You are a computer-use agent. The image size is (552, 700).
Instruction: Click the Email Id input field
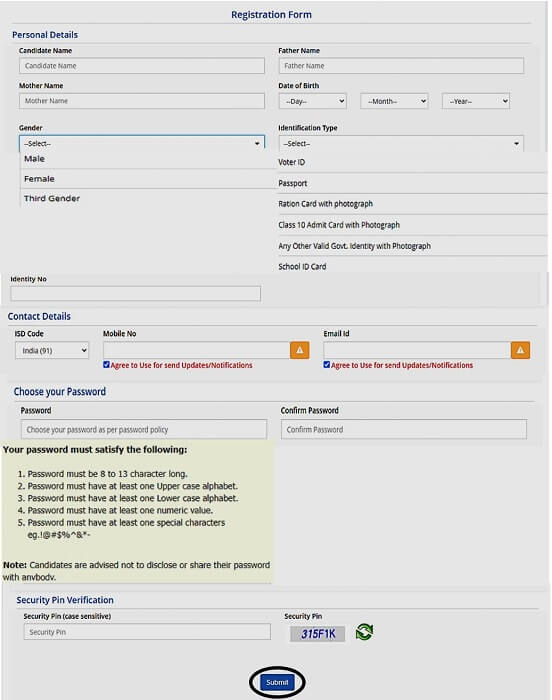pyautogui.click(x=417, y=350)
